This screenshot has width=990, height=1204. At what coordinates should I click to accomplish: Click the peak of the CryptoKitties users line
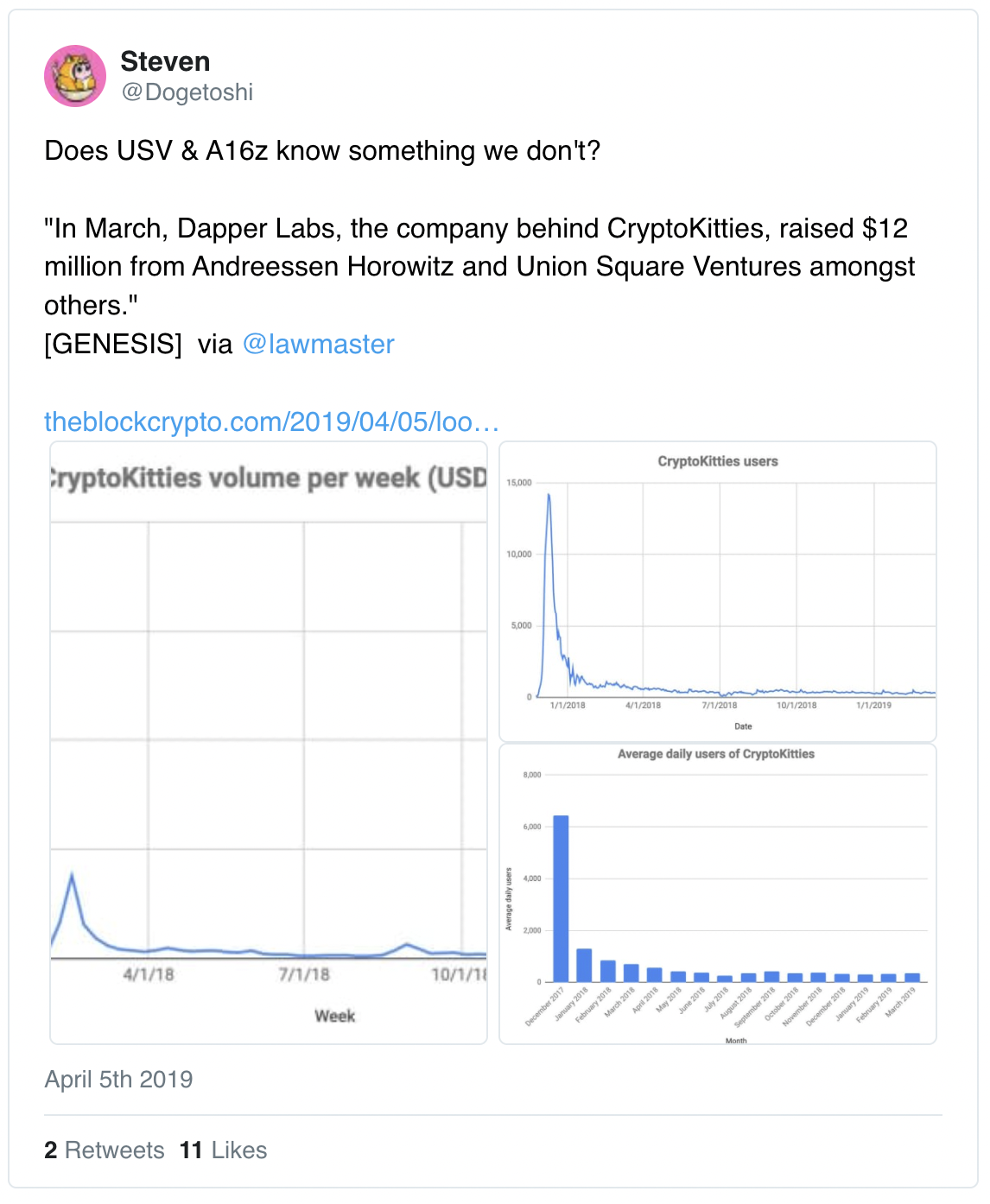coord(549,496)
